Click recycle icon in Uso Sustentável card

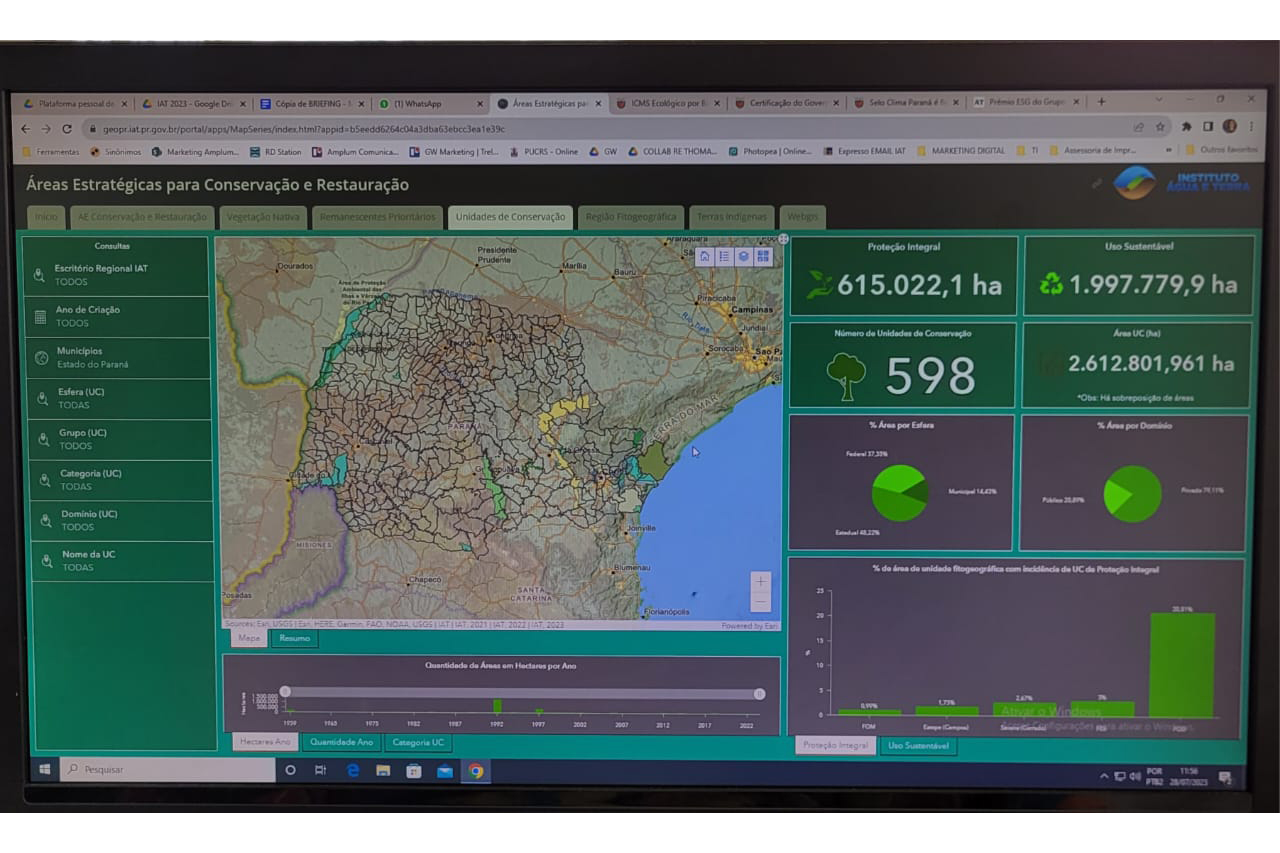[1051, 285]
